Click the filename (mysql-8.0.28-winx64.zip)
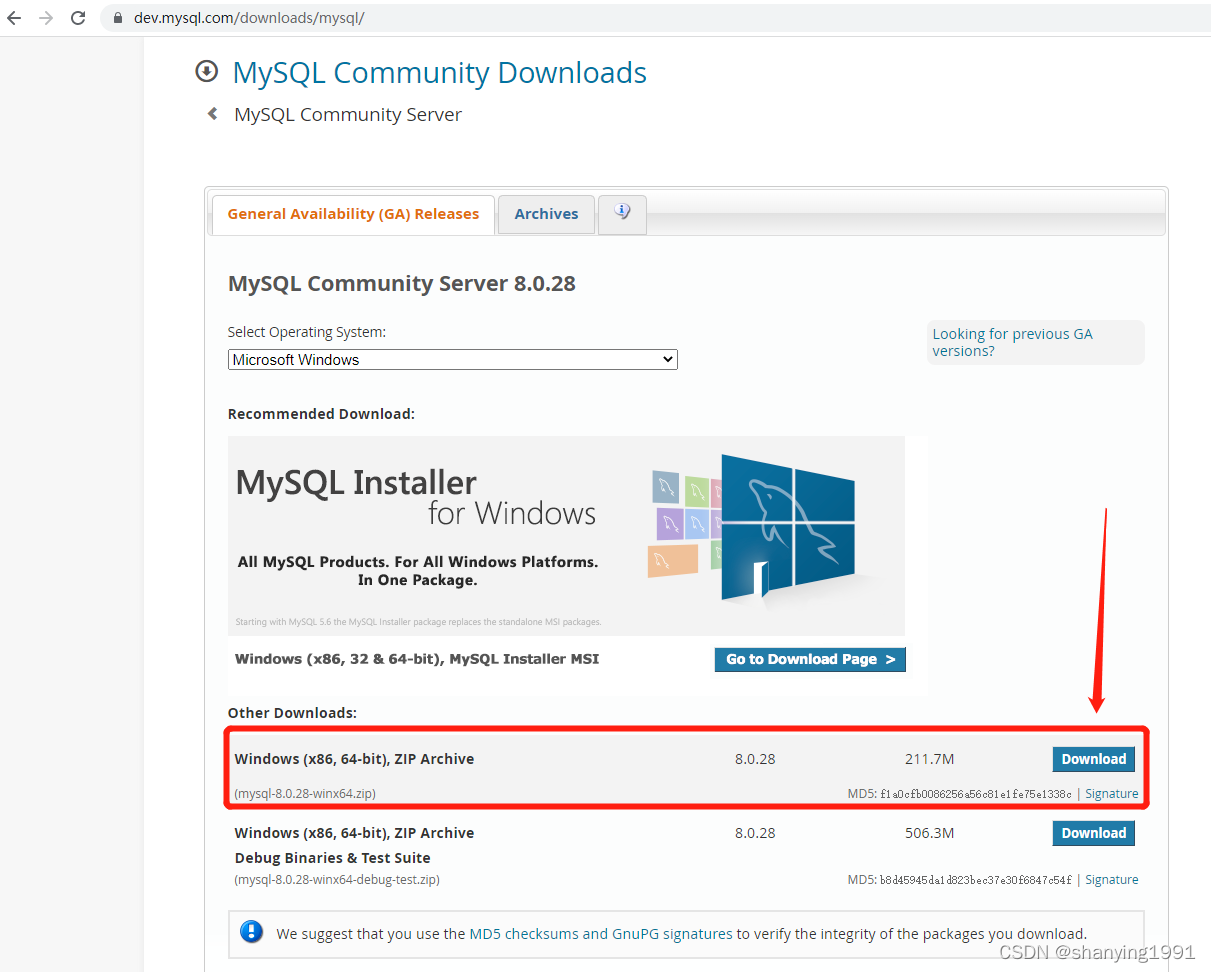Image resolution: width=1211 pixels, height=972 pixels. [305, 794]
